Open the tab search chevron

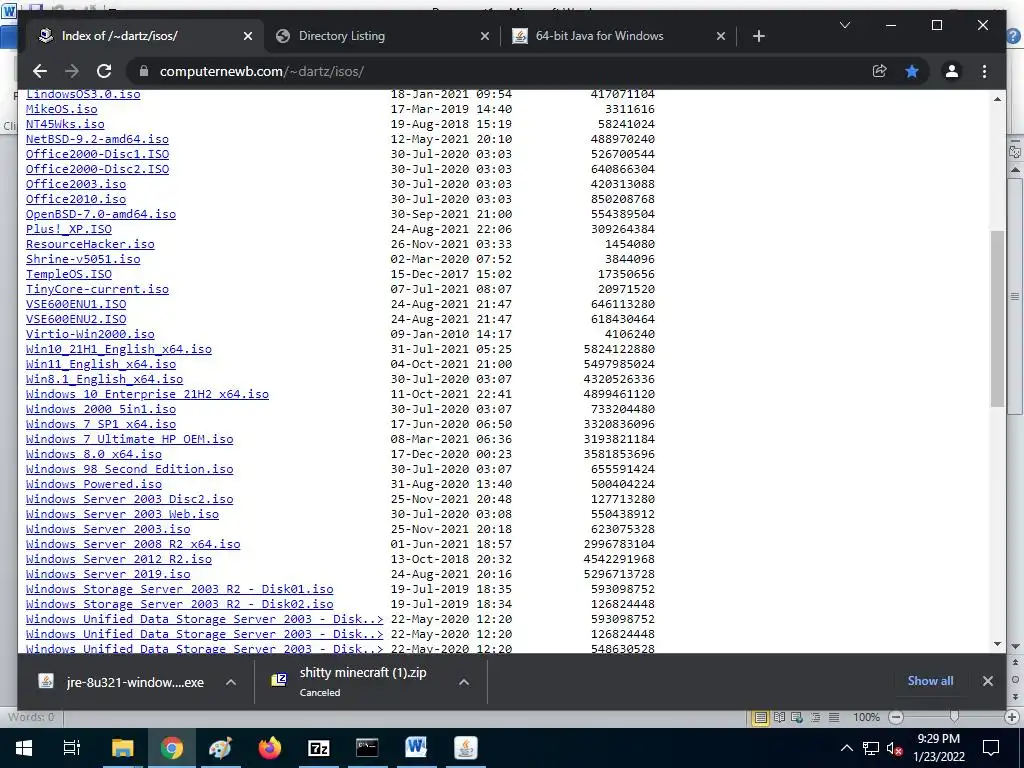tap(844, 25)
